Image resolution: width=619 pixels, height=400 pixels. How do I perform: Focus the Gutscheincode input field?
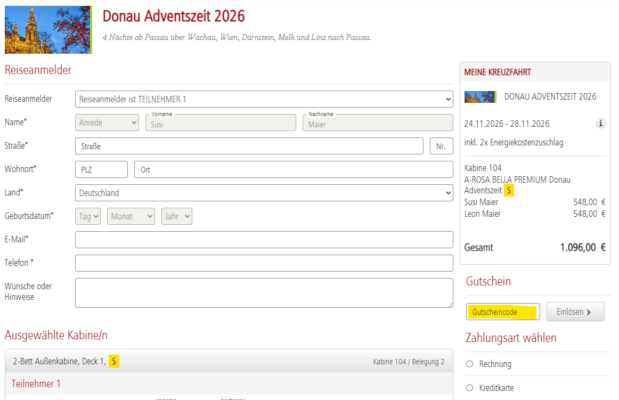coord(503,312)
